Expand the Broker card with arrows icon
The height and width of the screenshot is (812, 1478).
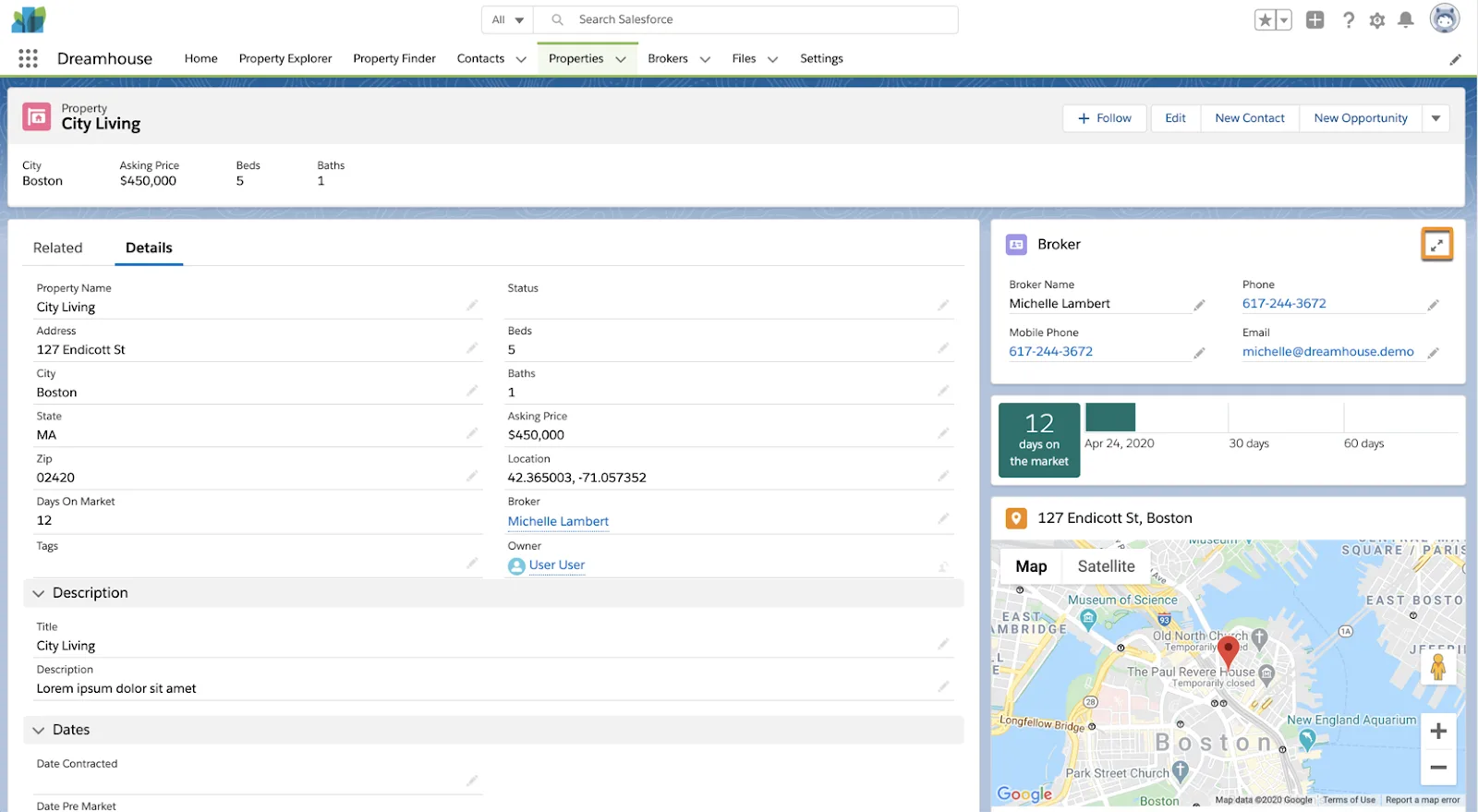(x=1436, y=245)
